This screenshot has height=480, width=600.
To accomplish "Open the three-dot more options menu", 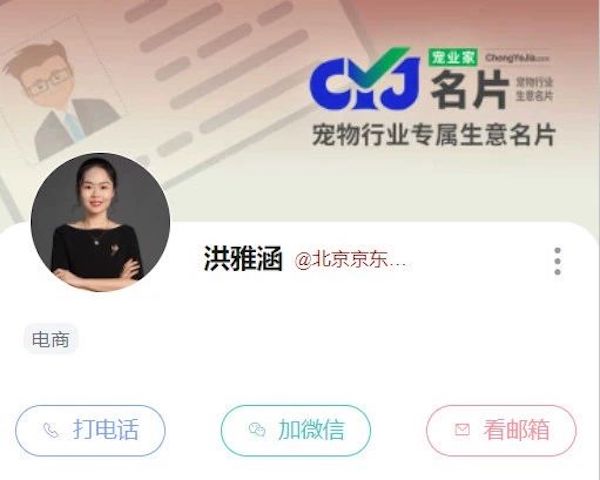I will point(558,261).
